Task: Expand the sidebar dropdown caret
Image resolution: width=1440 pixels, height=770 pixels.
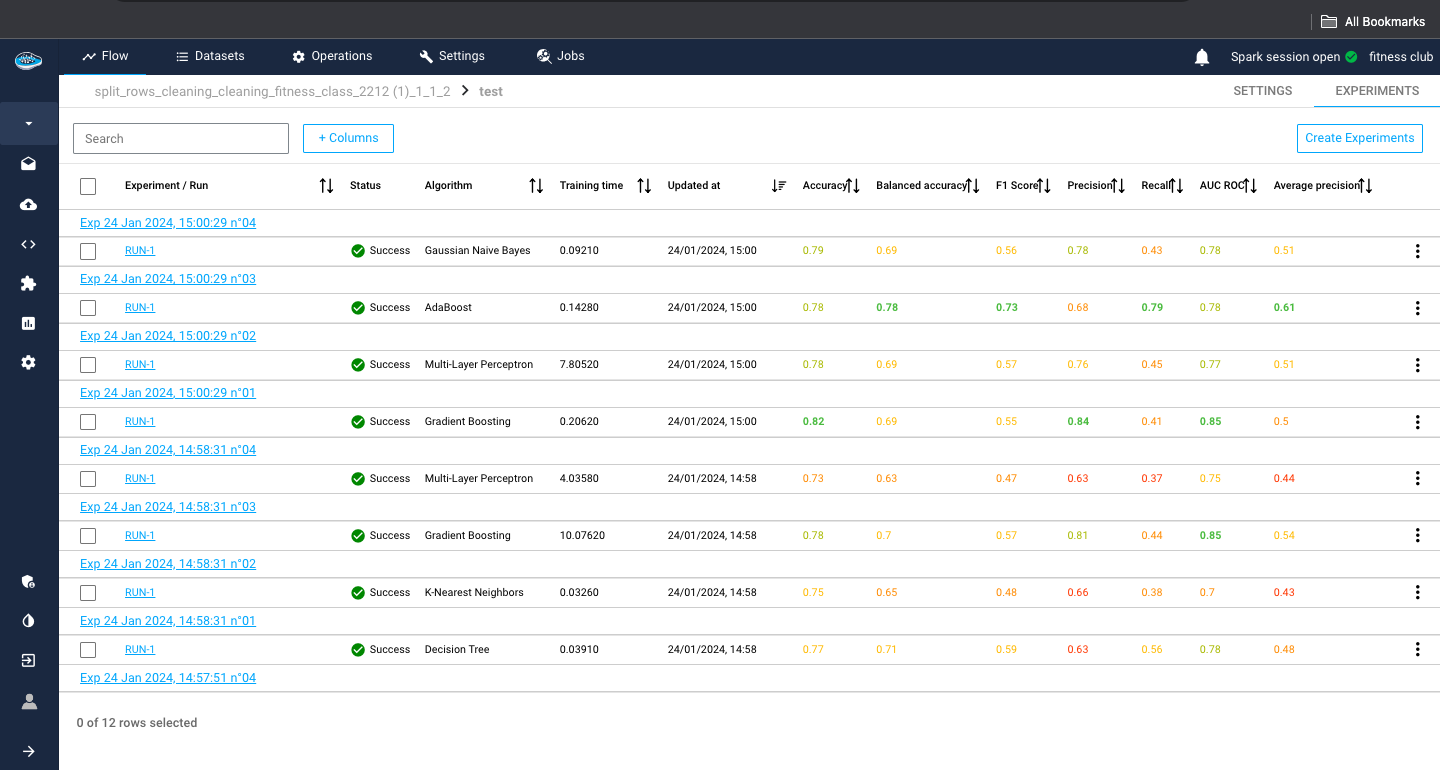Action: pyautogui.click(x=28, y=124)
